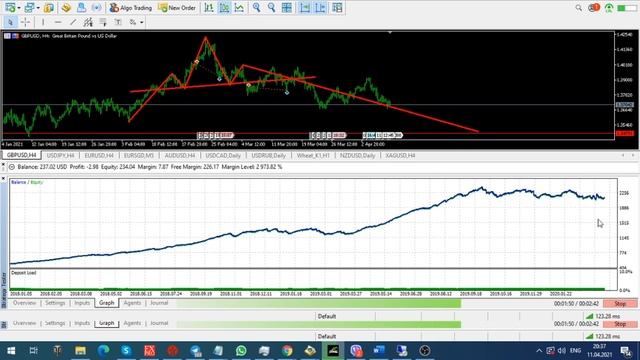Switch to Wheat_K1,H1 chart tab
Screen dimensions: 640x360
point(313,156)
